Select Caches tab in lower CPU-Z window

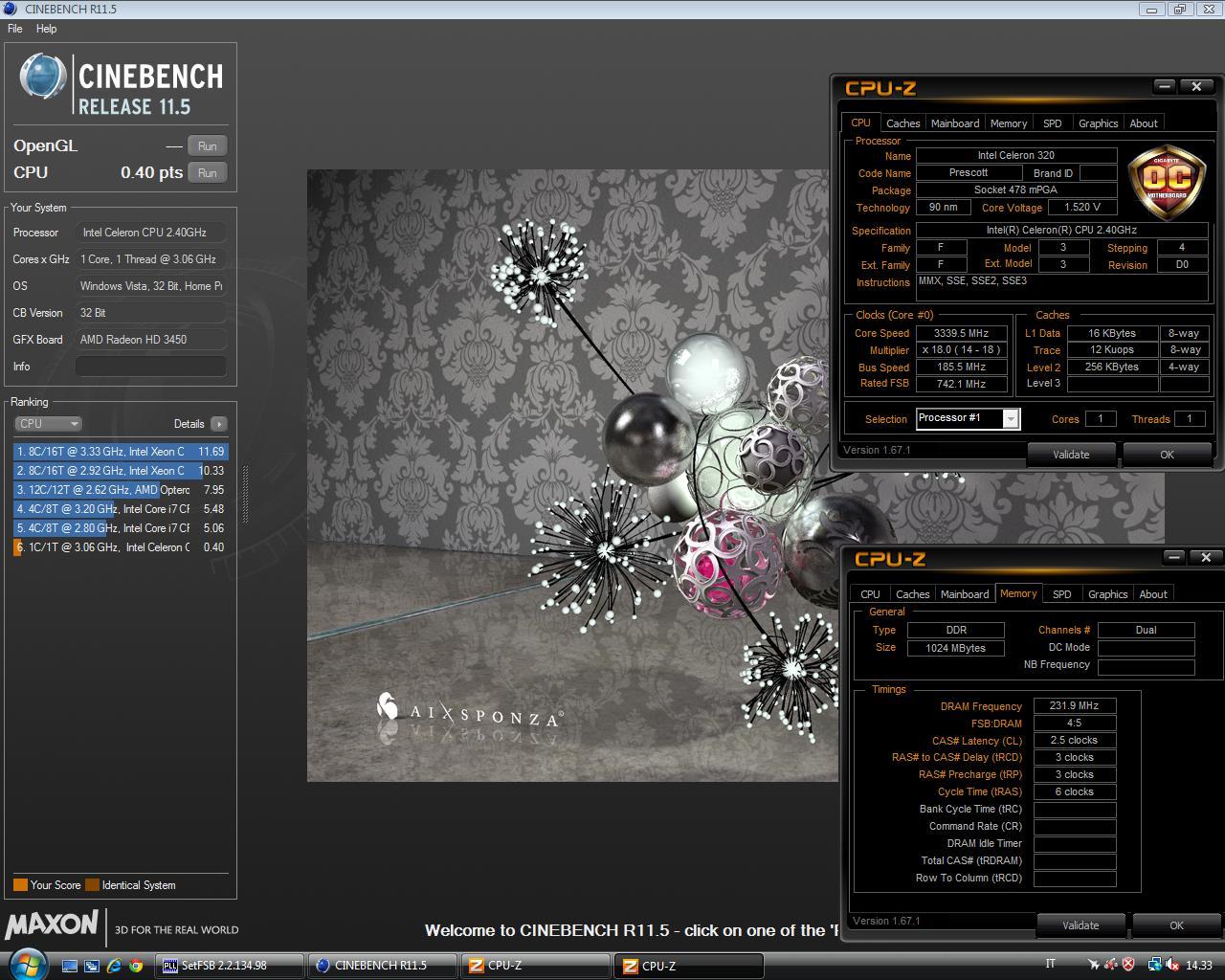click(x=912, y=594)
